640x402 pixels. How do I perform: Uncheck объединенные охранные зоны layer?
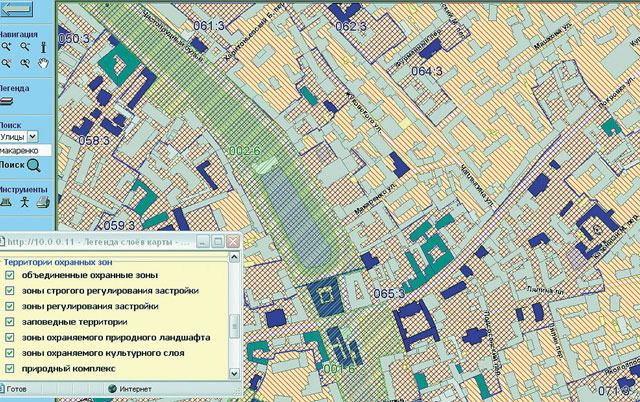[x=9, y=275]
